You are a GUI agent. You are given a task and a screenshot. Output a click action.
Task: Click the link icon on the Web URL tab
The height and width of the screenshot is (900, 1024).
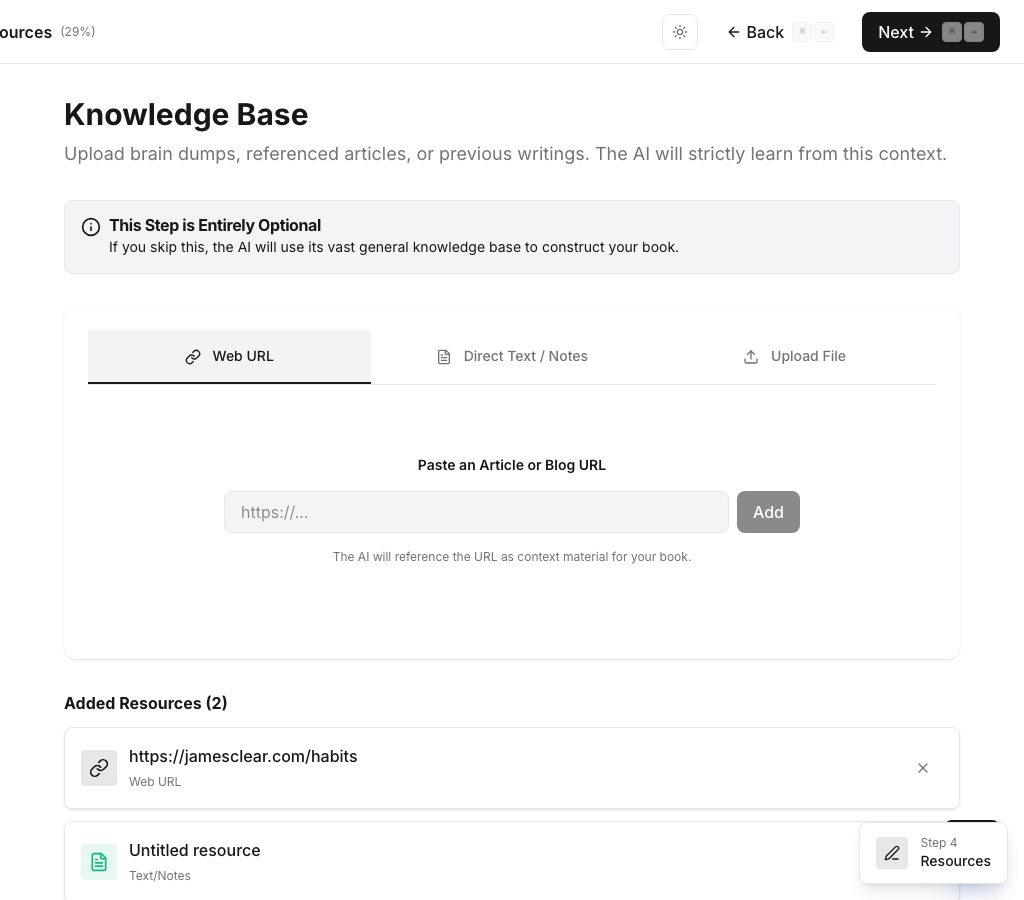[x=193, y=356]
